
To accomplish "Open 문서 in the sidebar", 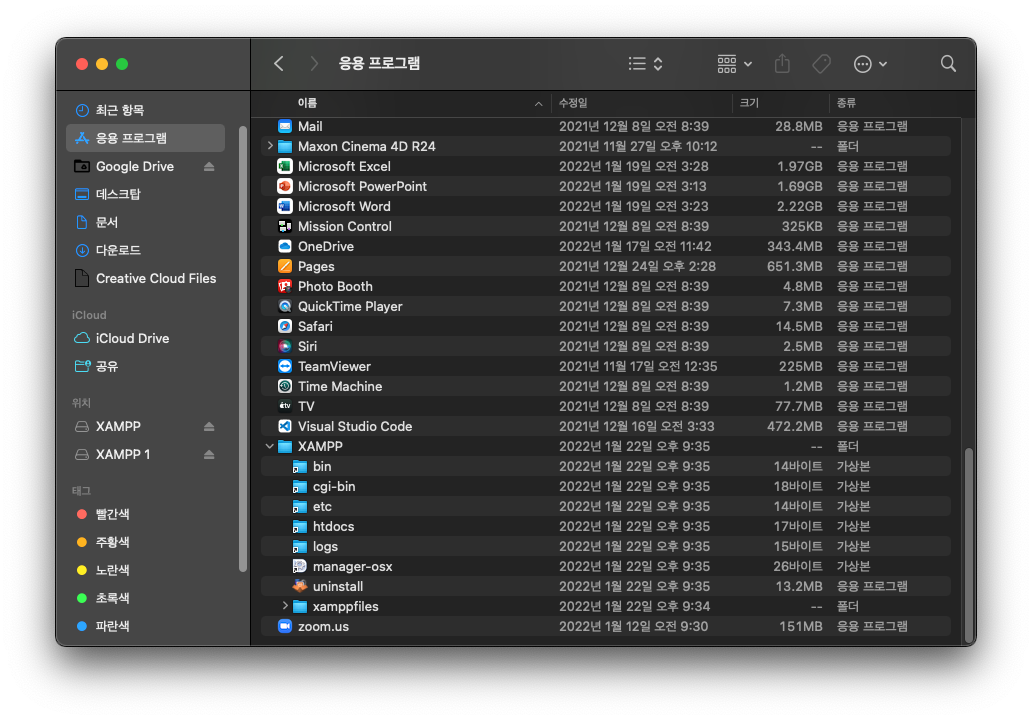I will [145, 222].
